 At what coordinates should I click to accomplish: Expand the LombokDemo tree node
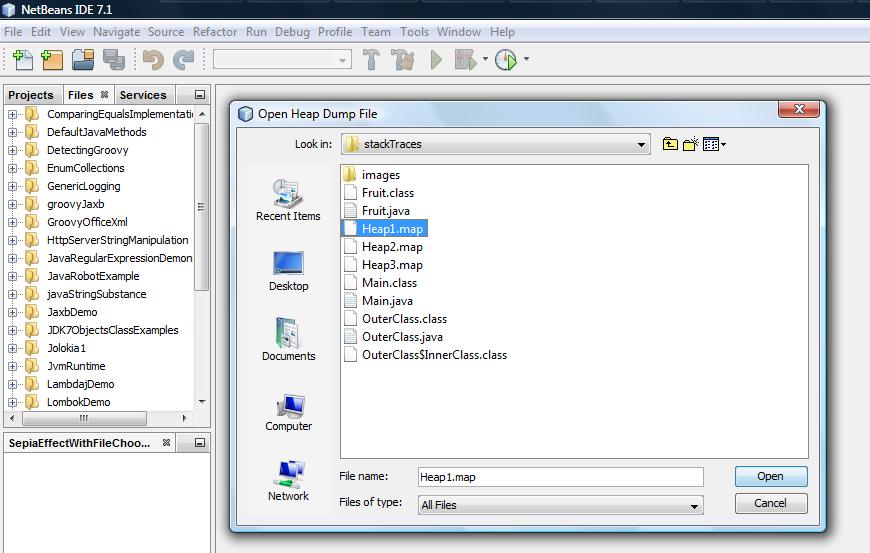[12, 402]
